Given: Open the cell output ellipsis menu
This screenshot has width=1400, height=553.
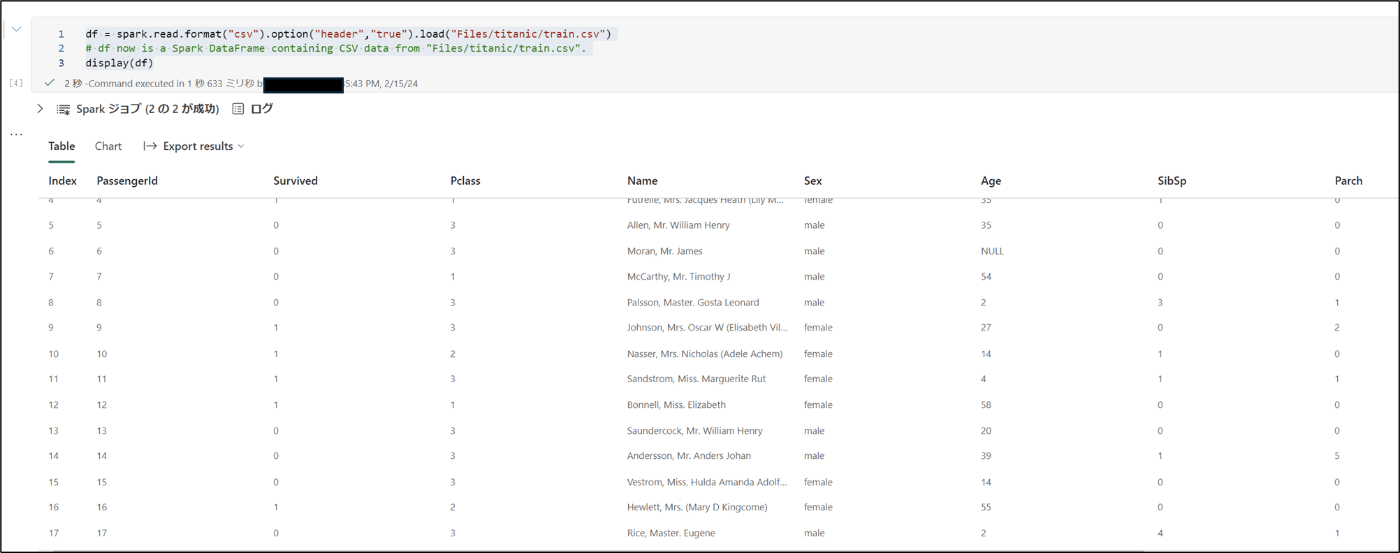Looking at the screenshot, I should pos(15,134).
